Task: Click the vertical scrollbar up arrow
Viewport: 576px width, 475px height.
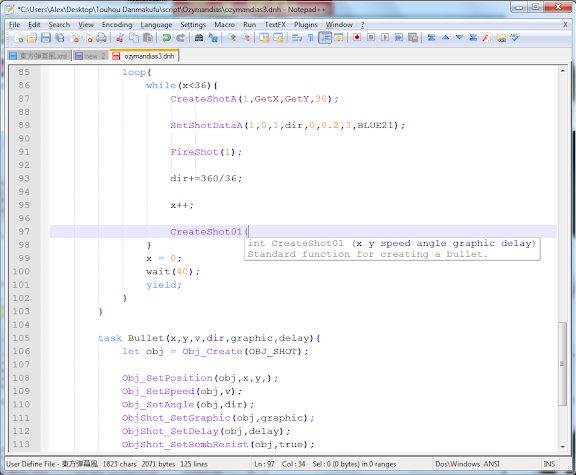Action: point(562,71)
